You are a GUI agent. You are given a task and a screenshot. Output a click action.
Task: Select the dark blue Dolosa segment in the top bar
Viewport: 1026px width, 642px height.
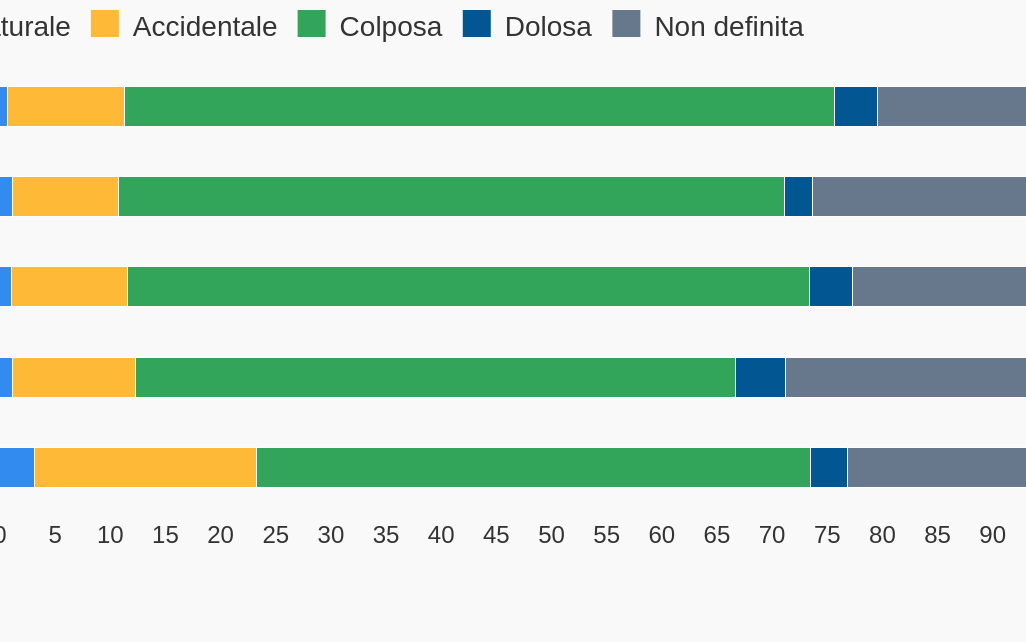855,107
